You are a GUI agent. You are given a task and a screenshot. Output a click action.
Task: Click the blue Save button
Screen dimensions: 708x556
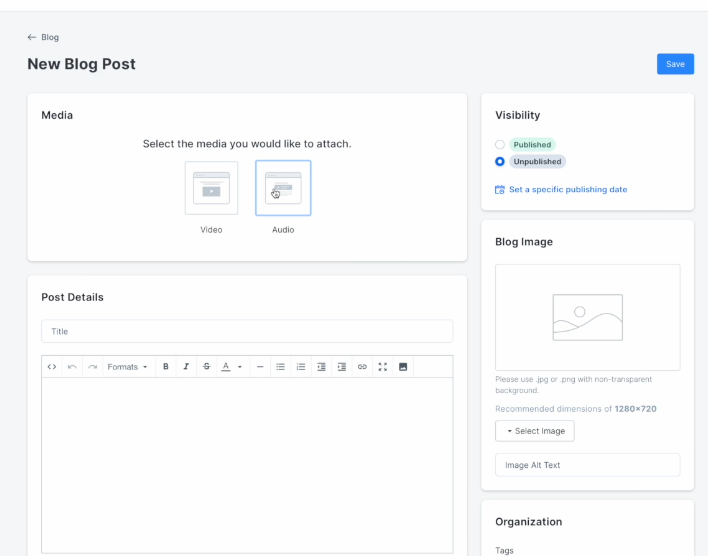pos(675,64)
